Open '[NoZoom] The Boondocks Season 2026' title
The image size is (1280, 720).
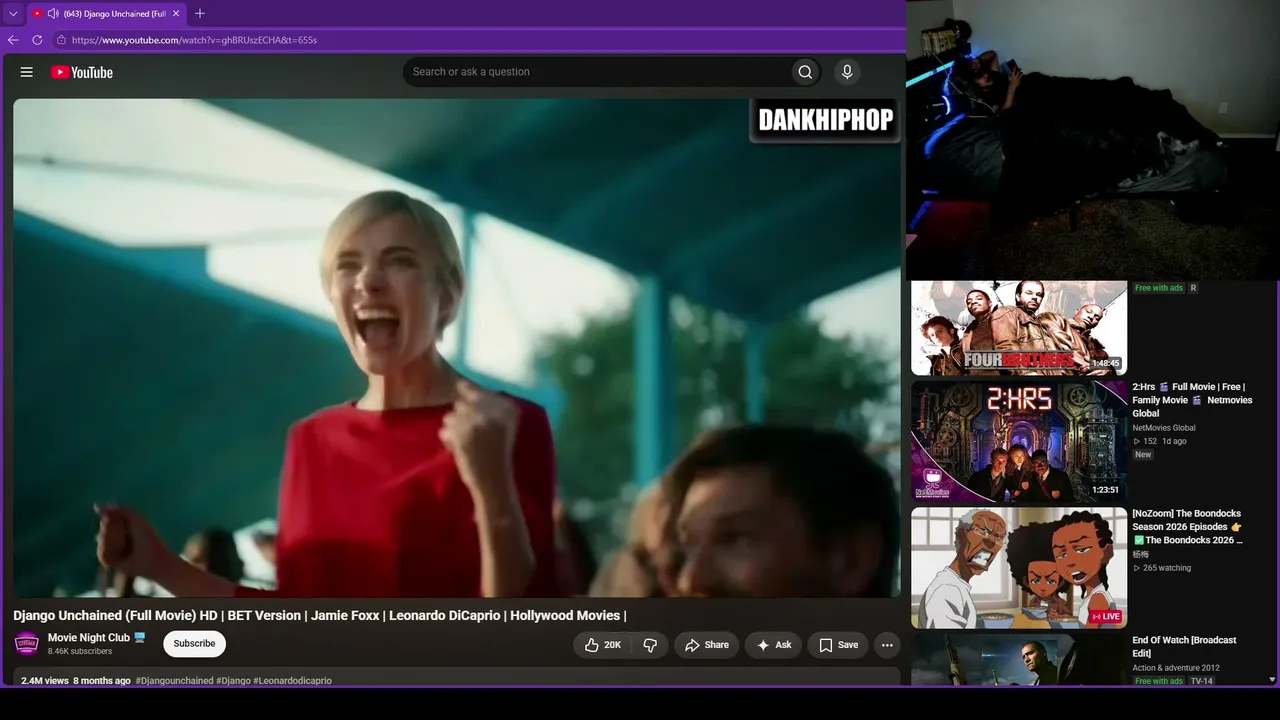click(1187, 527)
